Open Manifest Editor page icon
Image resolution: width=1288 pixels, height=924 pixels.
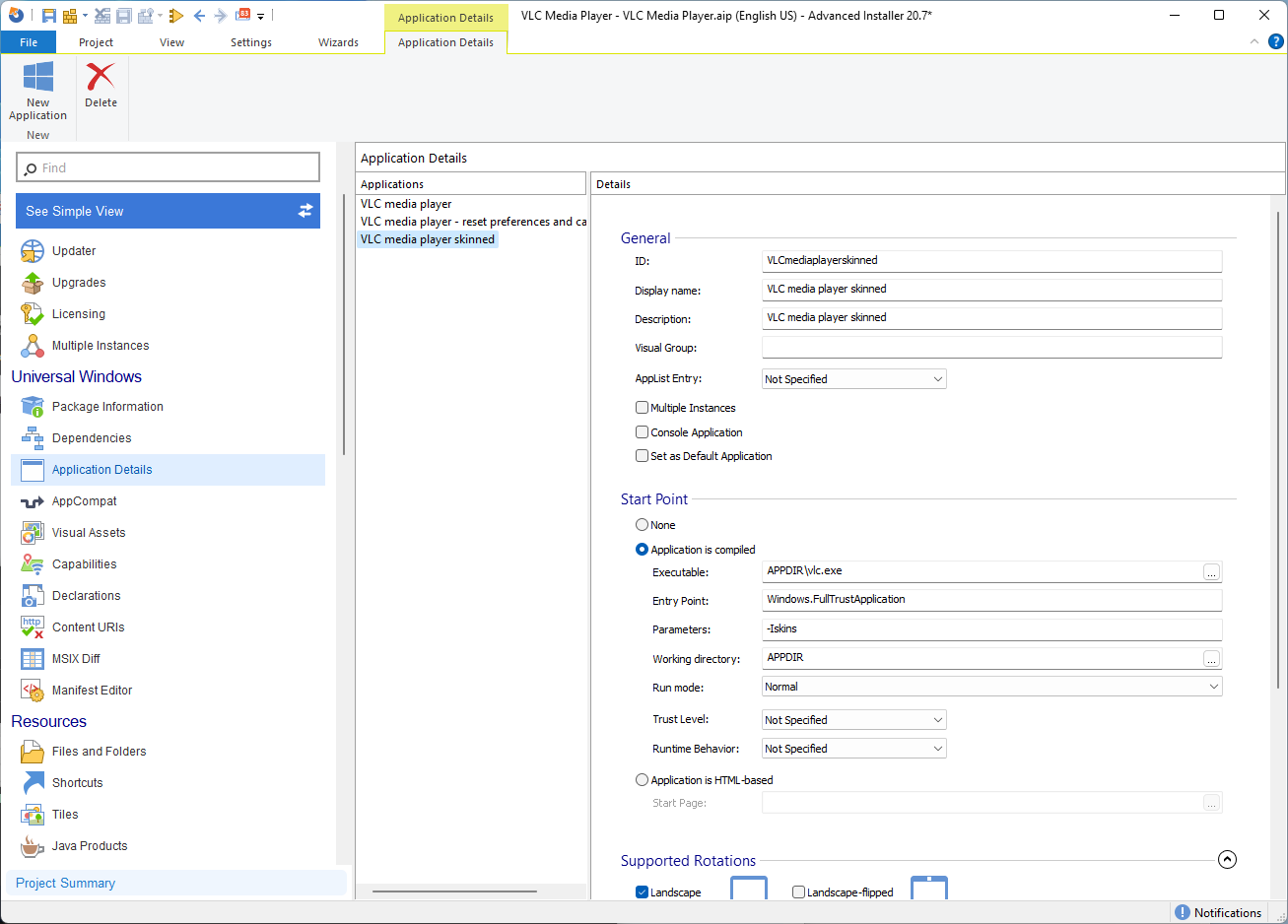tap(33, 691)
